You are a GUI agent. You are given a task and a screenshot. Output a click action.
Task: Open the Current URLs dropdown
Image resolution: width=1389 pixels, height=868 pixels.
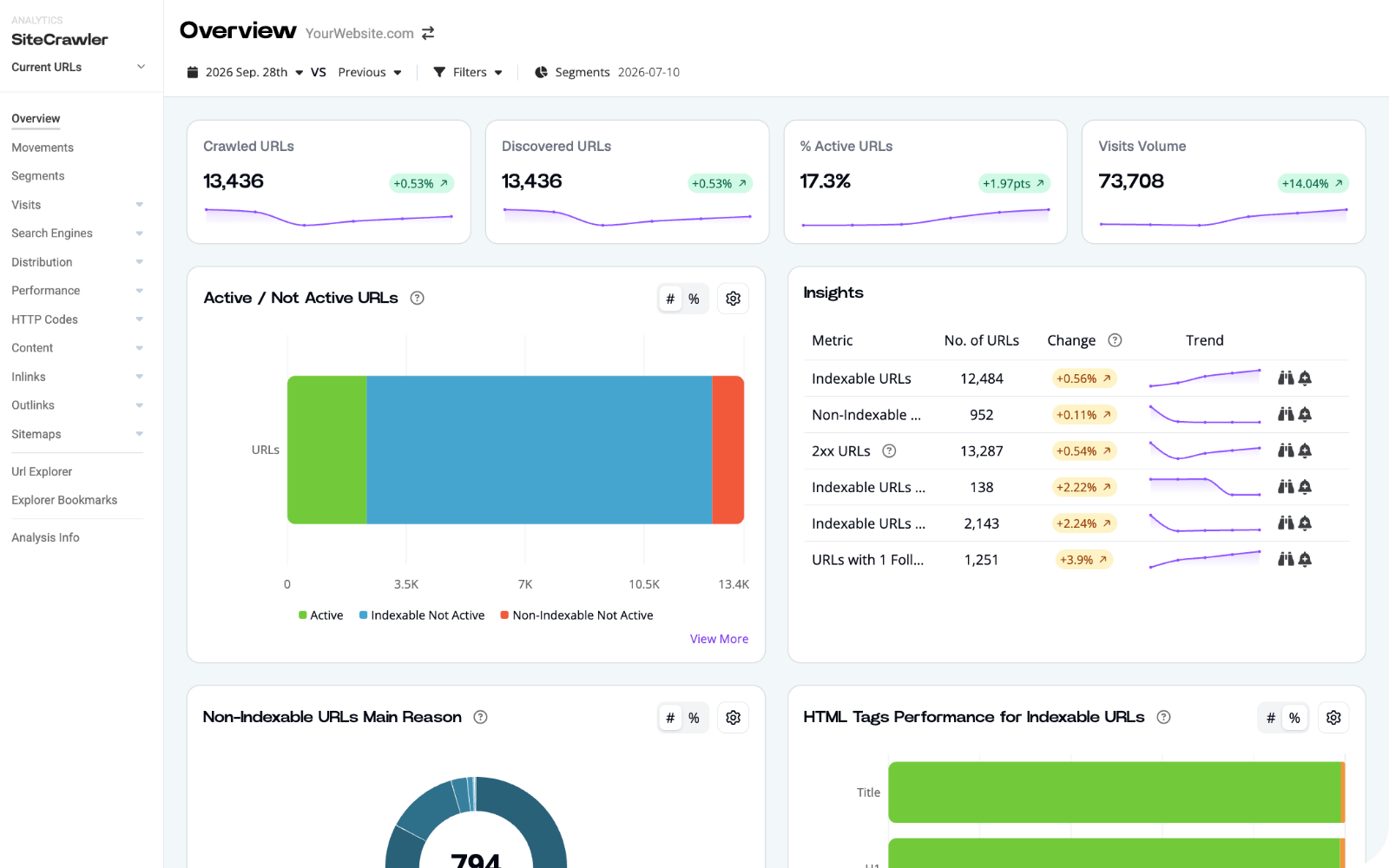click(x=78, y=67)
